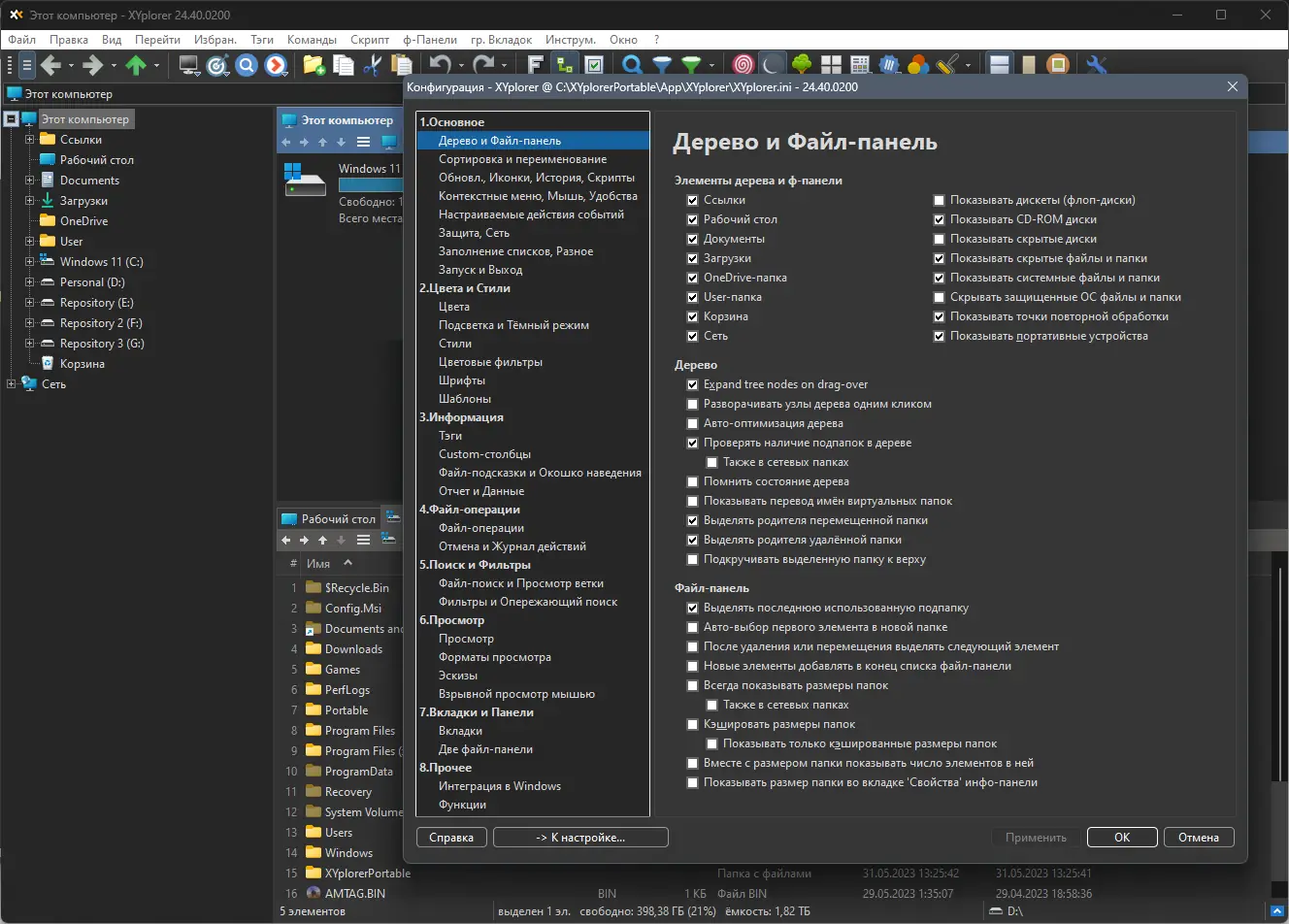1289x924 pixels.
Task: Click the computer drives toolbar icon
Action: click(189, 65)
